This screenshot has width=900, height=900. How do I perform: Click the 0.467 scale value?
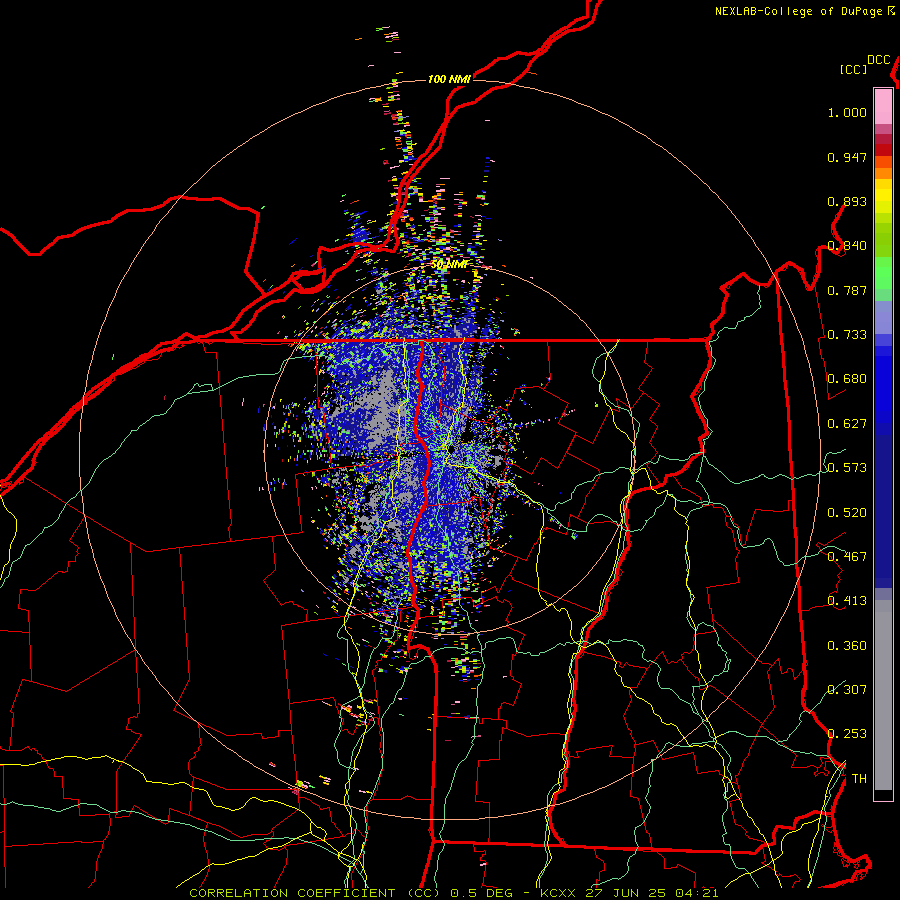pyautogui.click(x=847, y=557)
